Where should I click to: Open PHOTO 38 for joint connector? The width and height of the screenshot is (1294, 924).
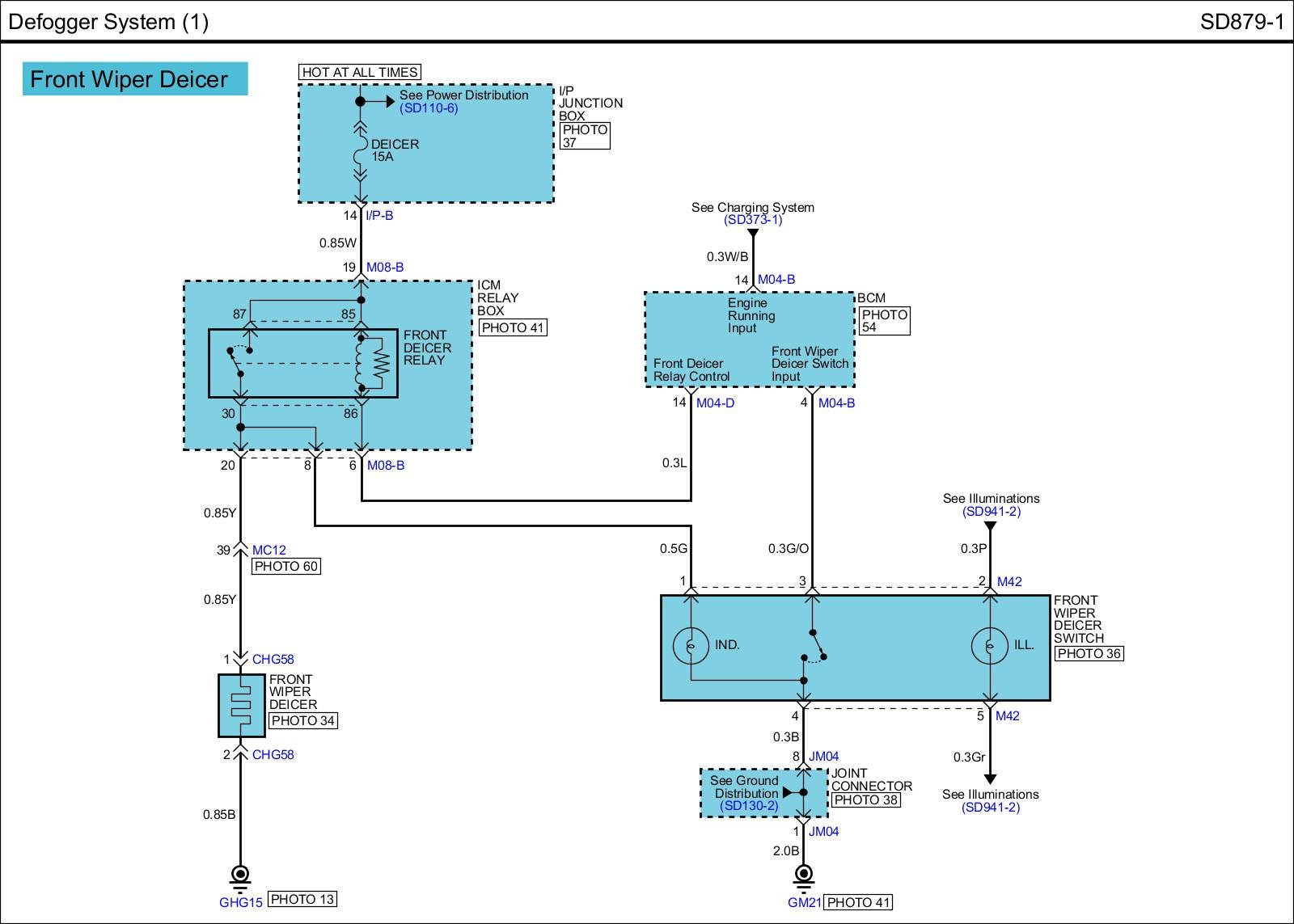865,800
